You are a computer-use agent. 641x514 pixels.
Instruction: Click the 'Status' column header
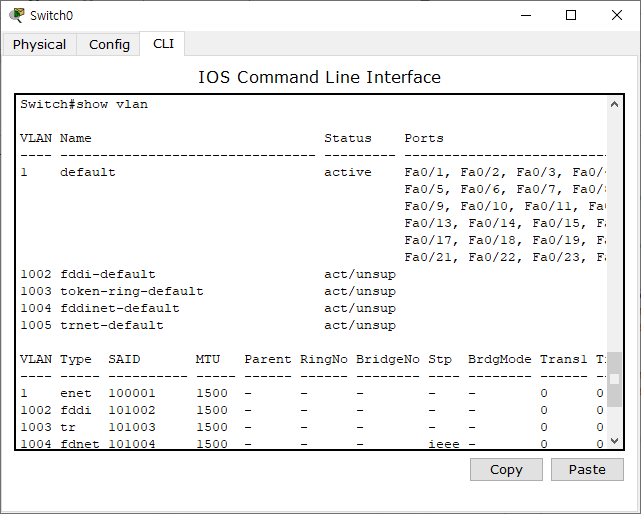point(348,138)
